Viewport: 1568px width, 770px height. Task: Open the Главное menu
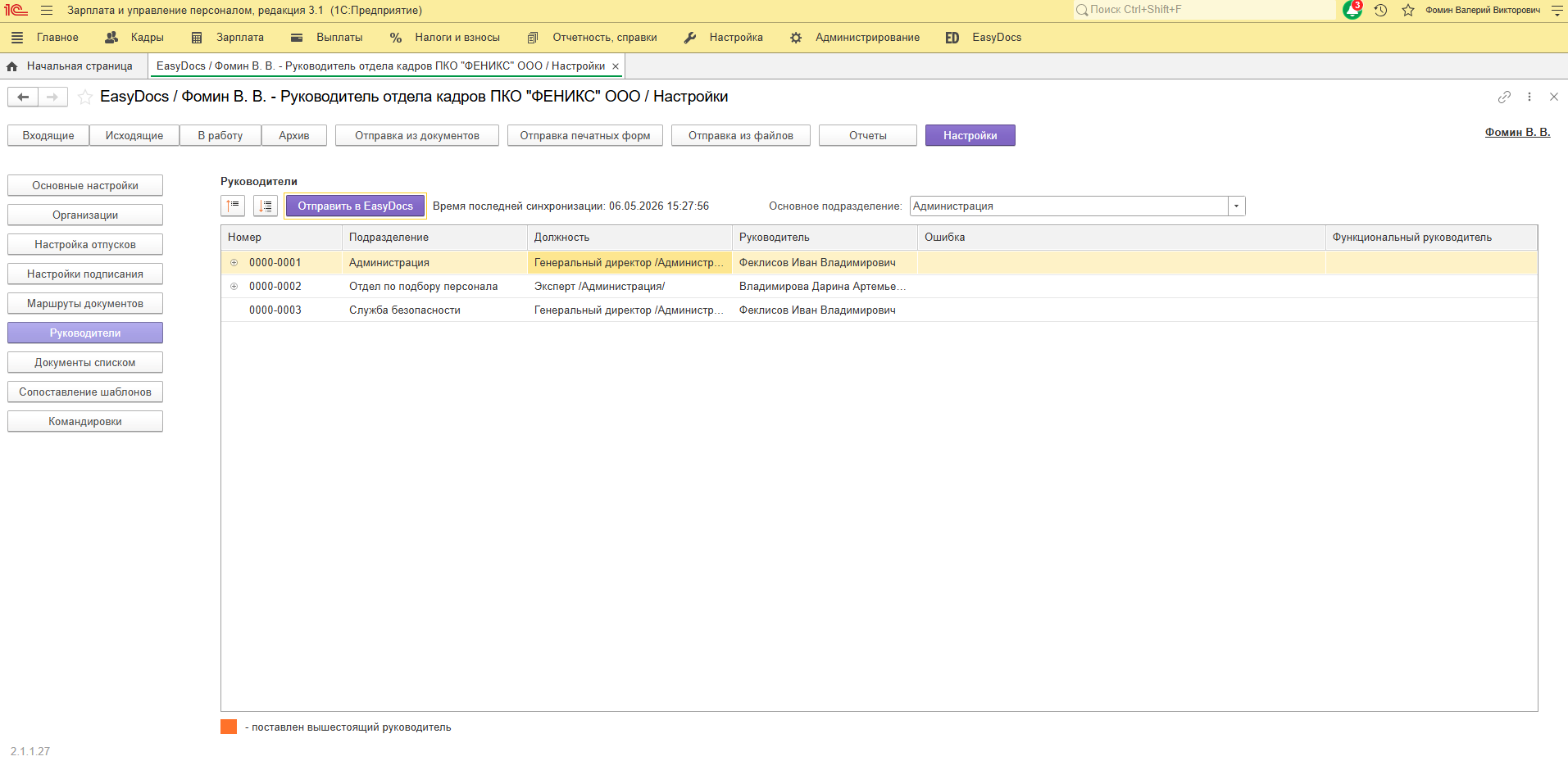[x=57, y=38]
